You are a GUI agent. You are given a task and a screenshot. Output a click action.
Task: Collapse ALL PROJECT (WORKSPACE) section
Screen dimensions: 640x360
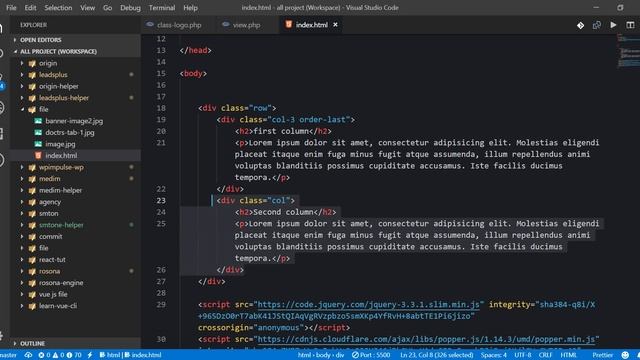58,51
